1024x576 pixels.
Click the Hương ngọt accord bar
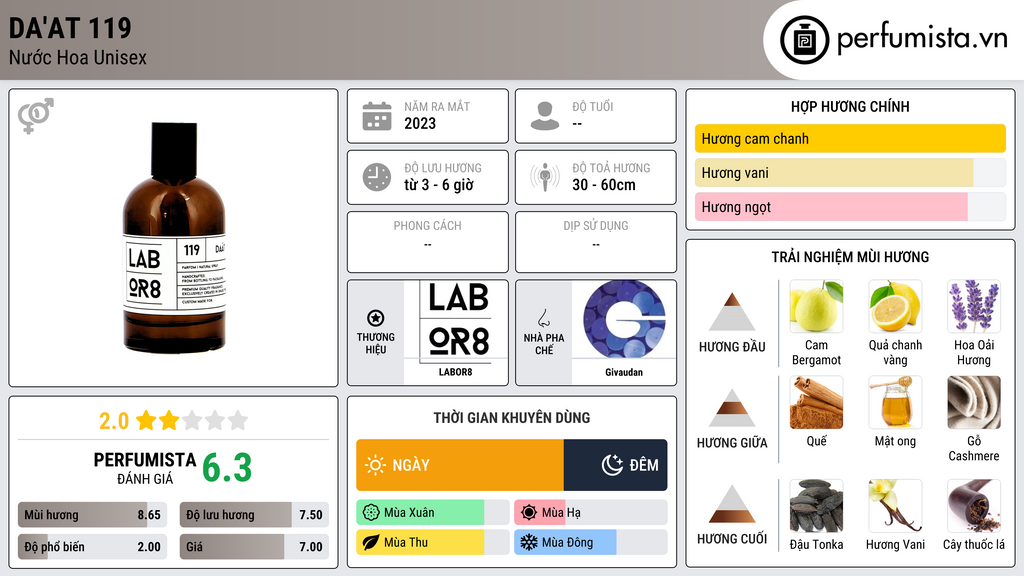tap(850, 206)
